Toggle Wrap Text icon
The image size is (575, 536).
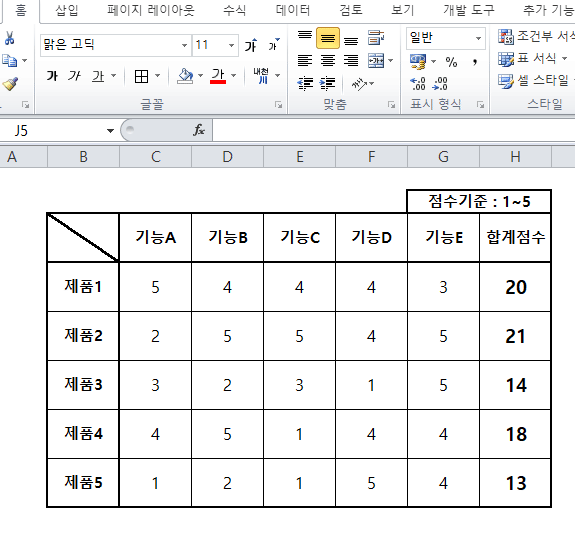click(x=376, y=38)
